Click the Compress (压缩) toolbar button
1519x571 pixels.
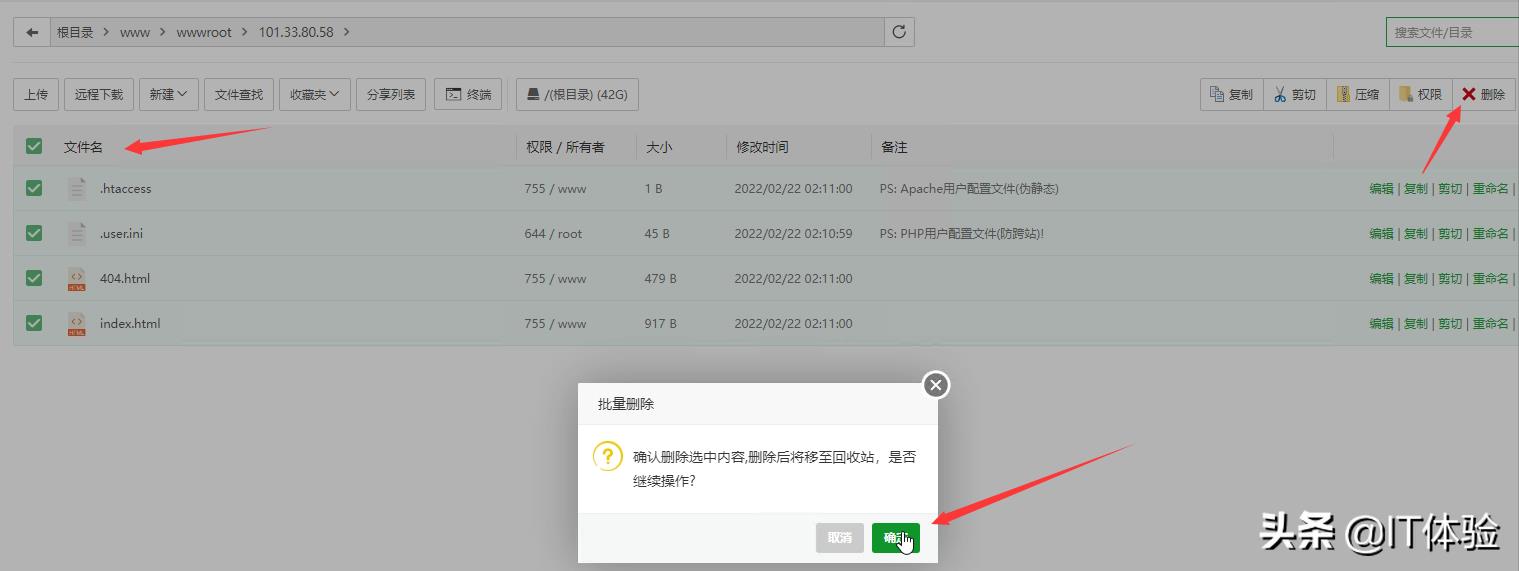[1357, 94]
